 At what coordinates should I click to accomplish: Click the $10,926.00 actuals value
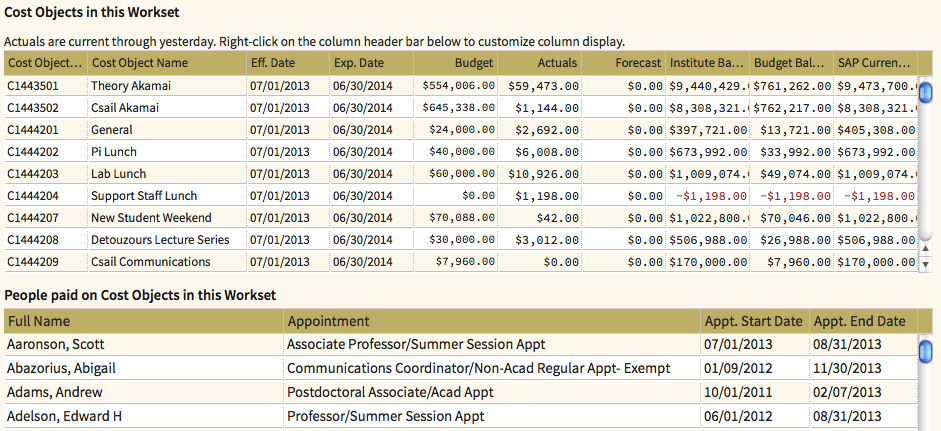pos(543,174)
